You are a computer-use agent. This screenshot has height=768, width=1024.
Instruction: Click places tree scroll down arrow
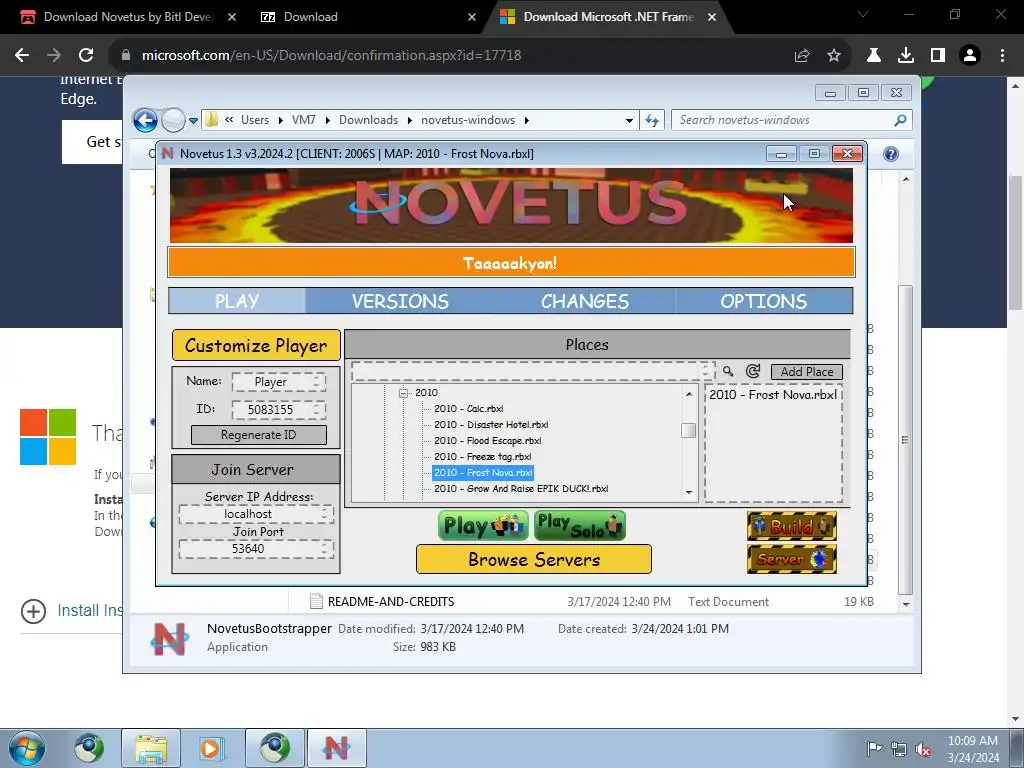(689, 493)
